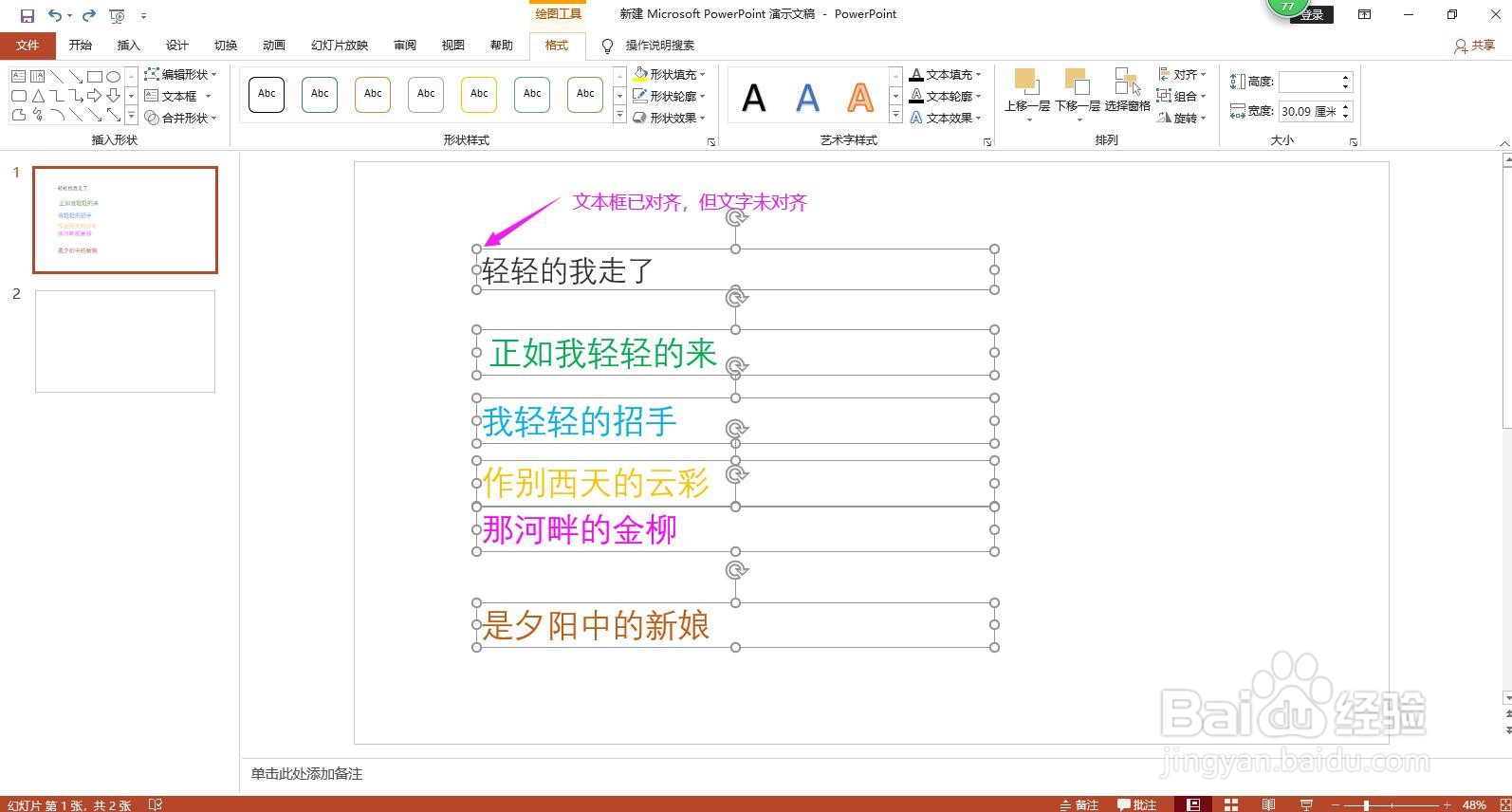Expand the insert shapes gallery more button

(x=131, y=117)
